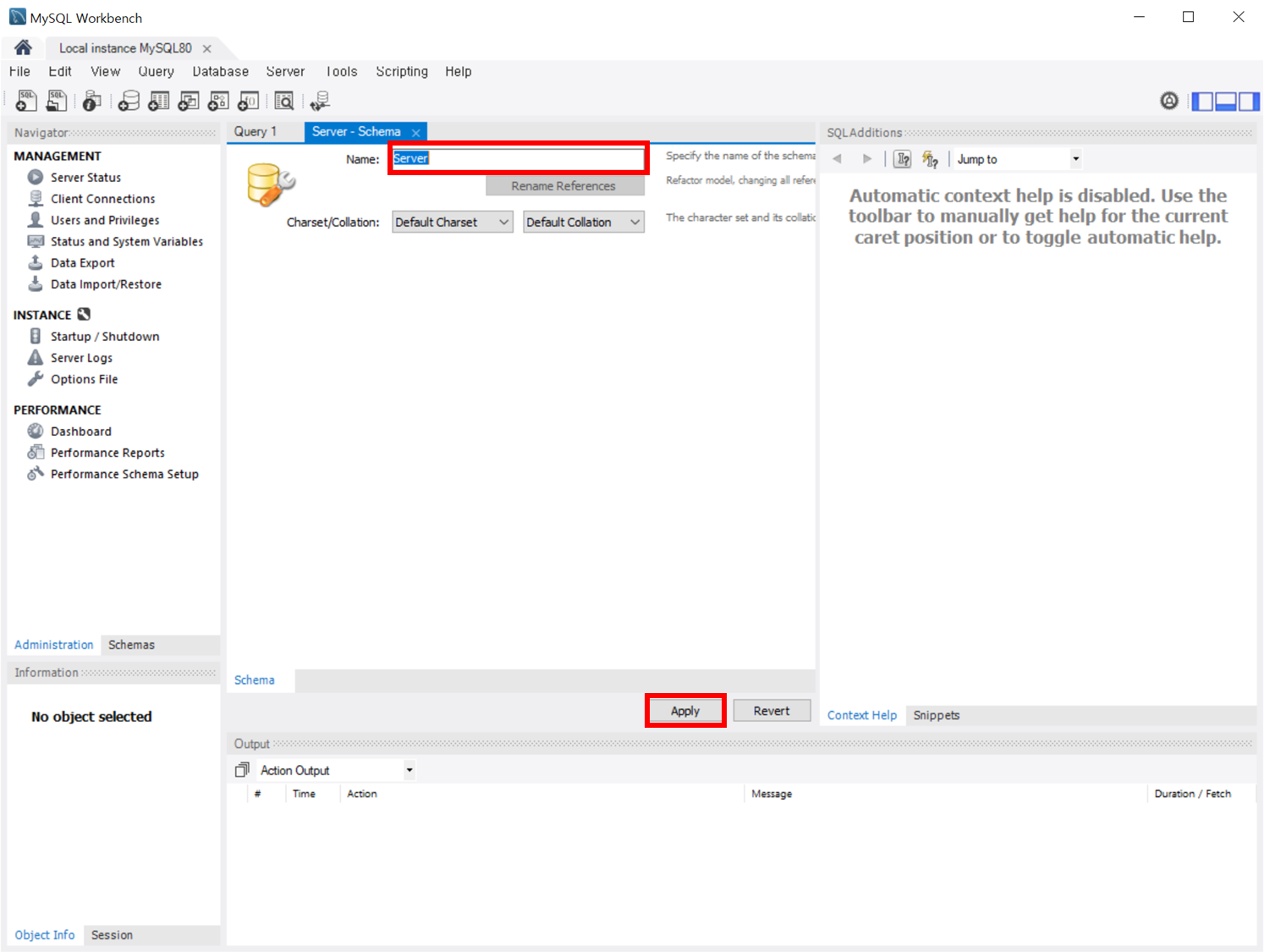
Task: Click the copy output icon beside Action Output
Action: click(x=242, y=770)
